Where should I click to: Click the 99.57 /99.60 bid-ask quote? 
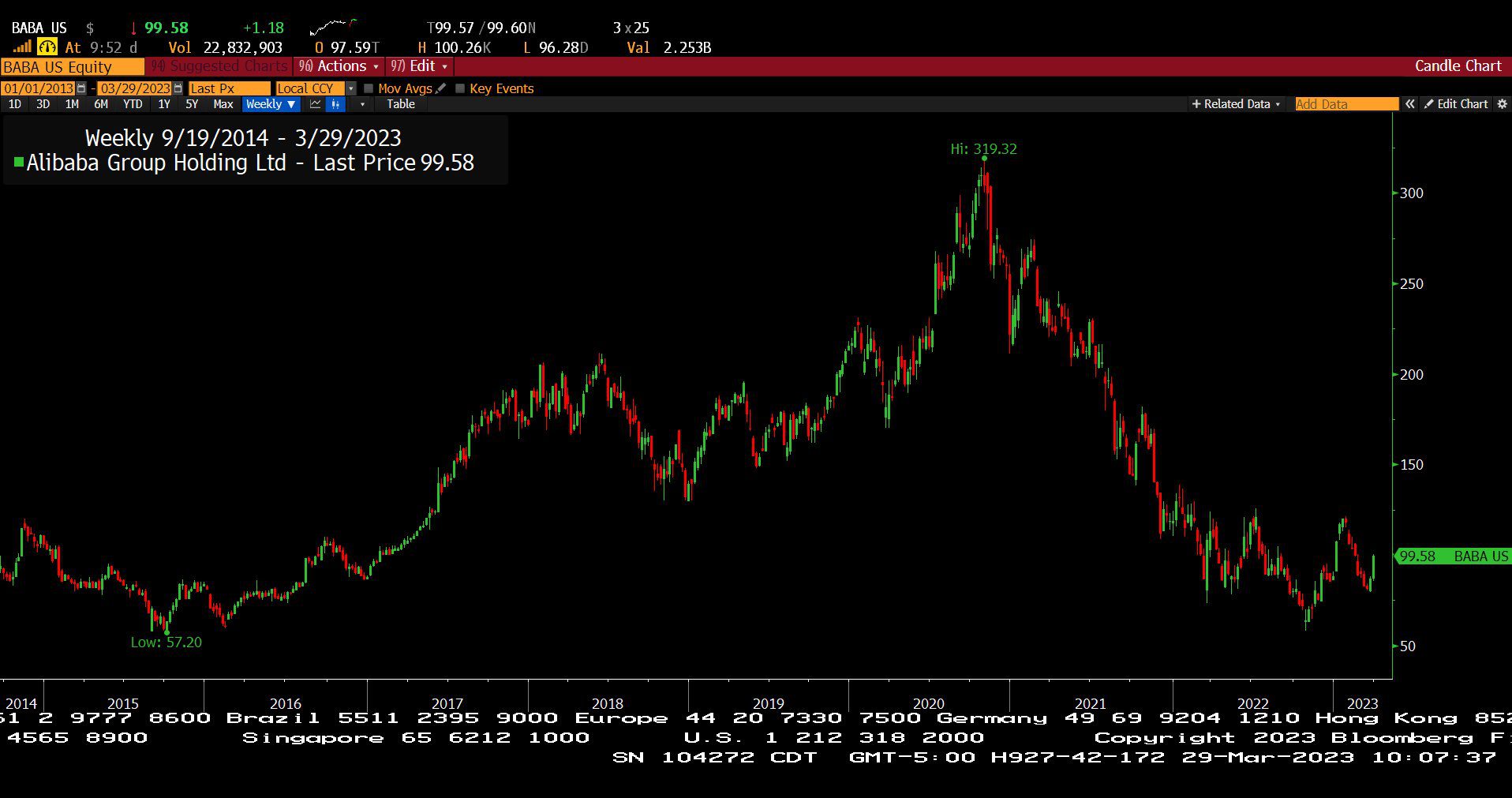[x=481, y=28]
